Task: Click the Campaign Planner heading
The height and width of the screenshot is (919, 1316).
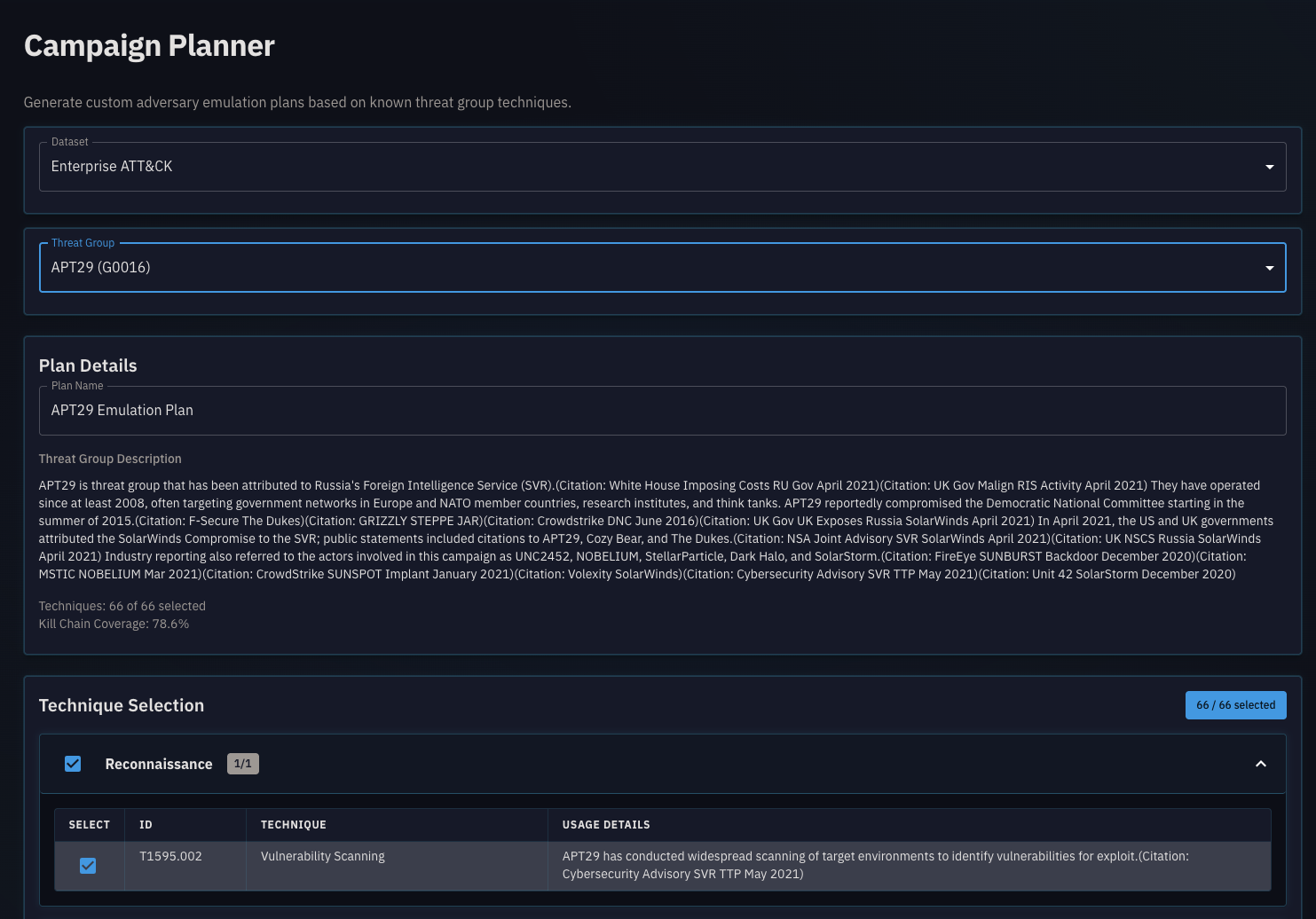Action: (149, 45)
